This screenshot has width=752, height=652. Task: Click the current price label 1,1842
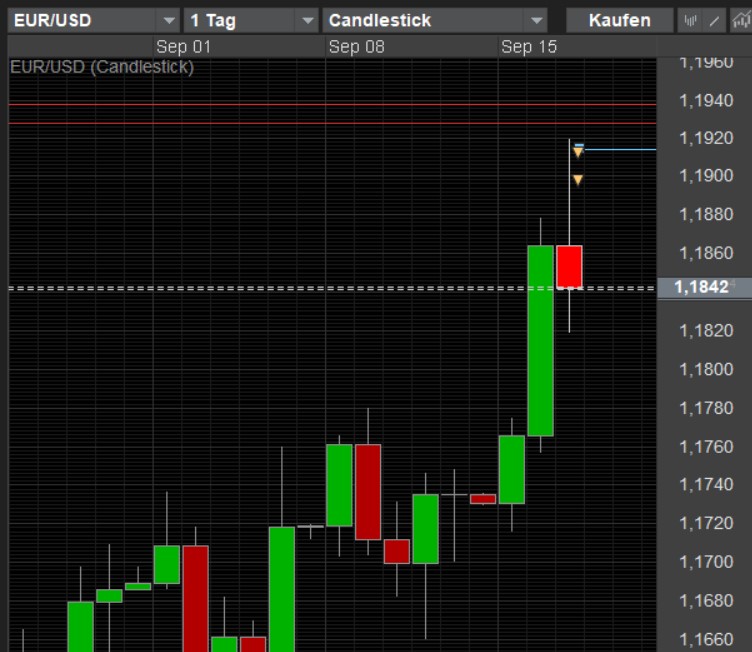(702, 287)
